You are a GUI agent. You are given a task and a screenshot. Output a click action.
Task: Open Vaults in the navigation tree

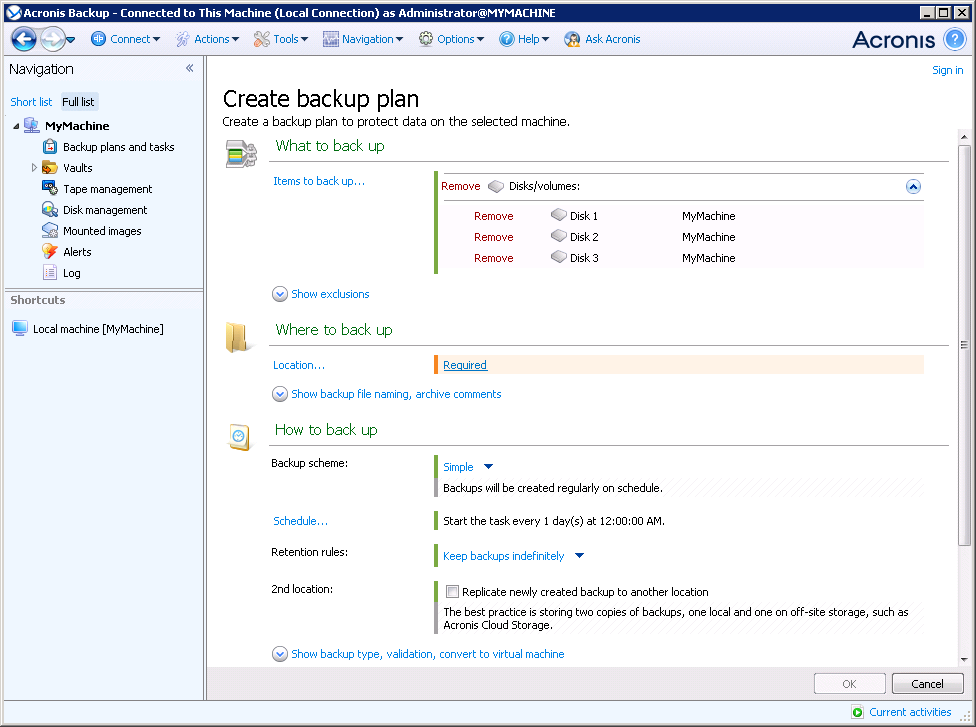(x=78, y=168)
